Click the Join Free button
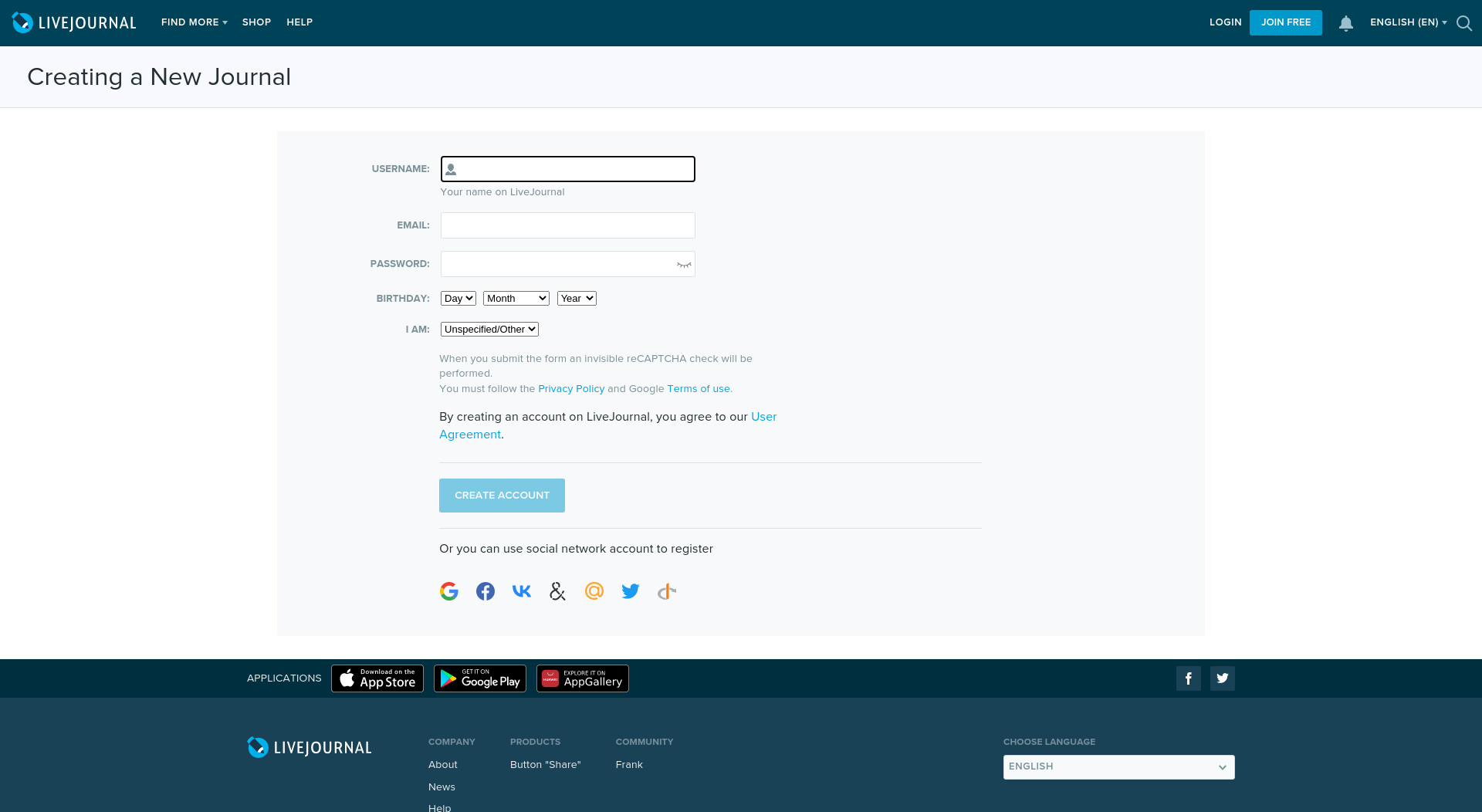 coord(1286,22)
